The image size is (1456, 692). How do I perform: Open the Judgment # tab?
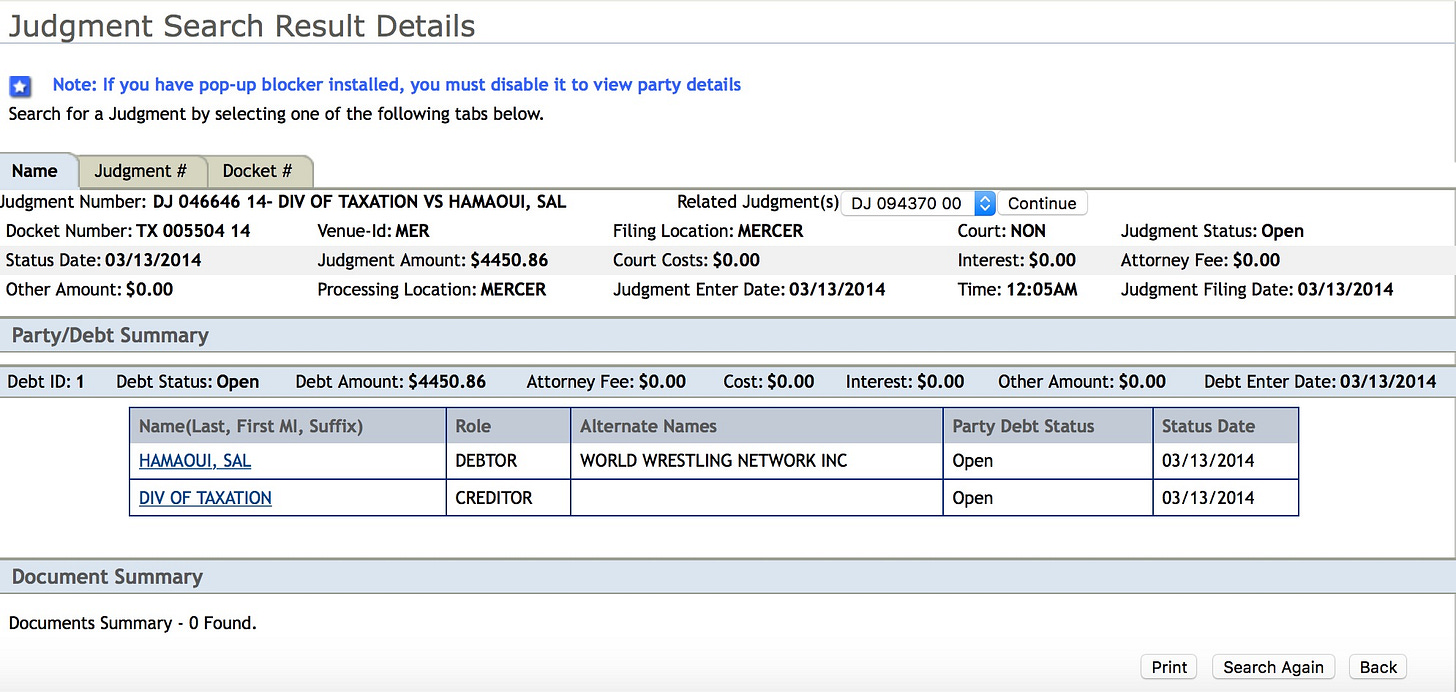click(141, 171)
